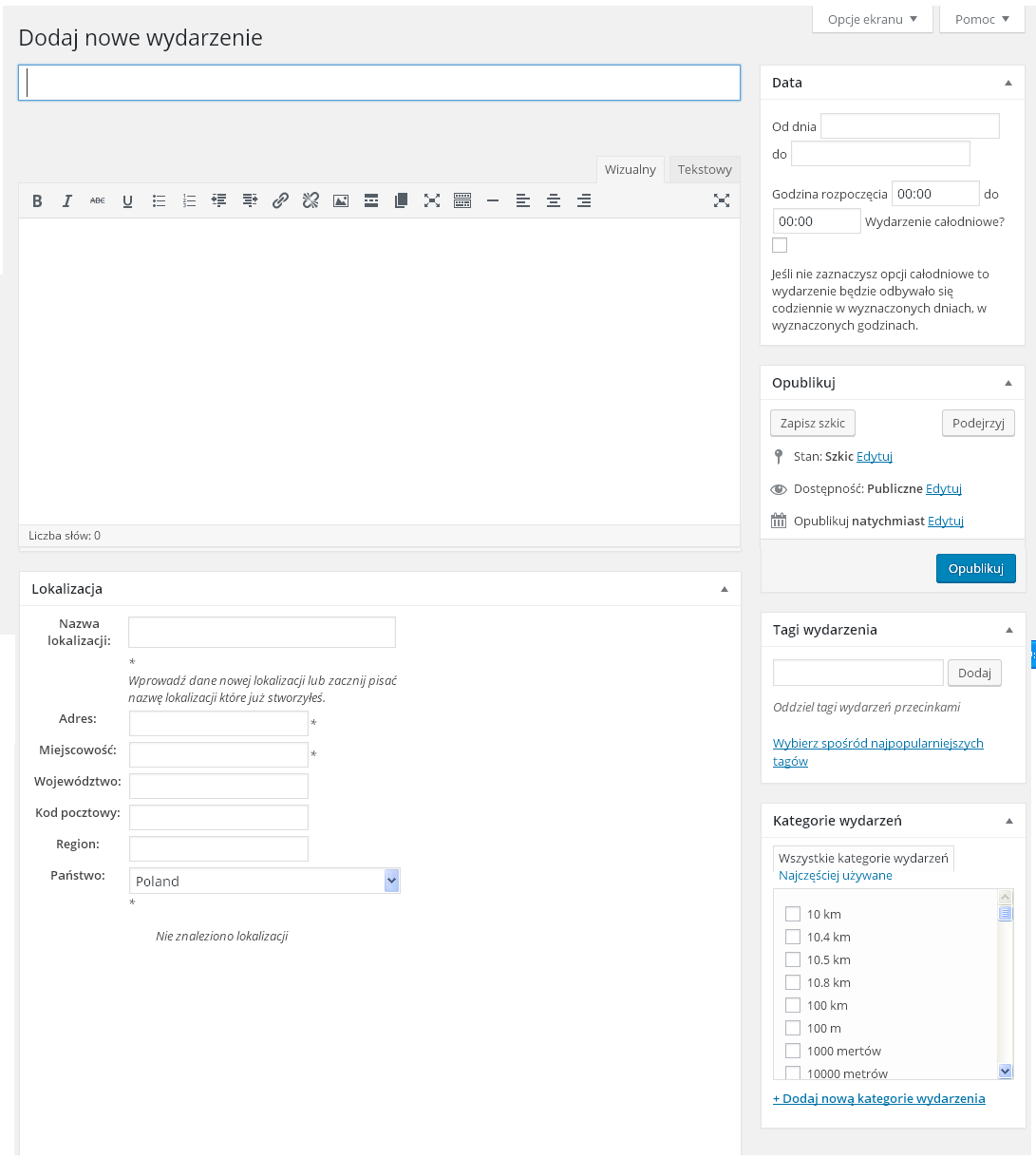
Task: Click the Od dnia date field
Action: click(x=910, y=126)
